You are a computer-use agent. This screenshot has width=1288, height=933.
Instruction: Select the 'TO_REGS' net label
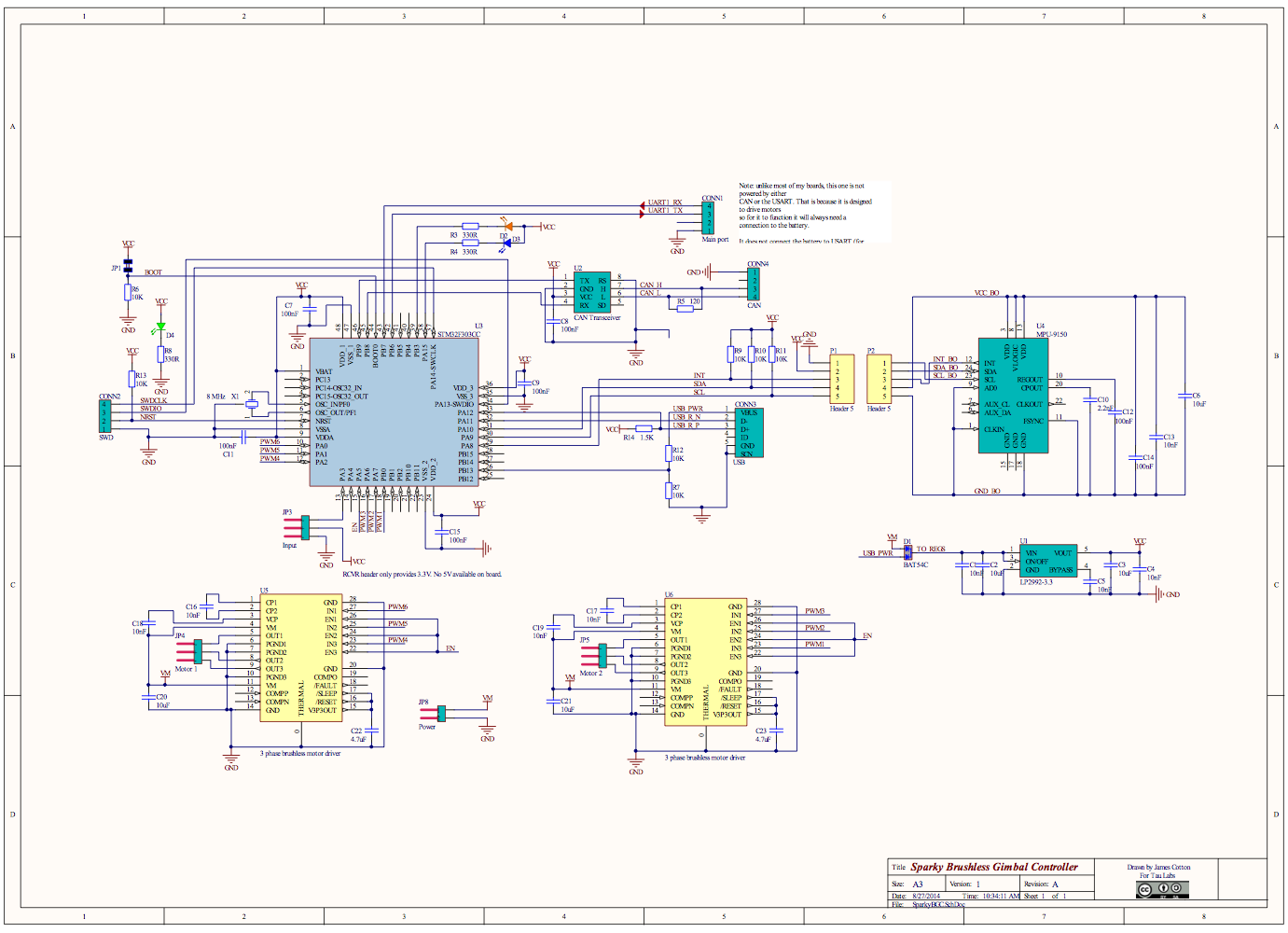tap(930, 550)
